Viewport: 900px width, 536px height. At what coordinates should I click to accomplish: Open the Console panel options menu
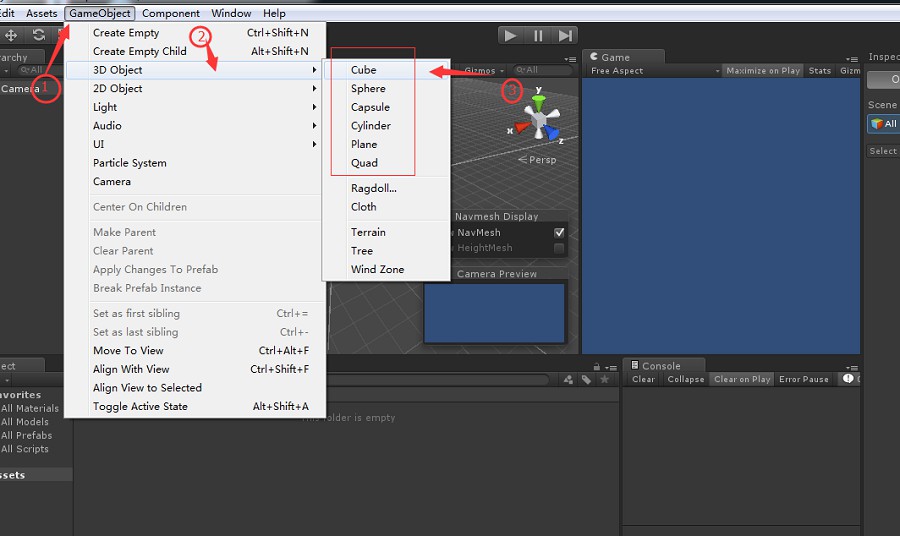(x=852, y=367)
